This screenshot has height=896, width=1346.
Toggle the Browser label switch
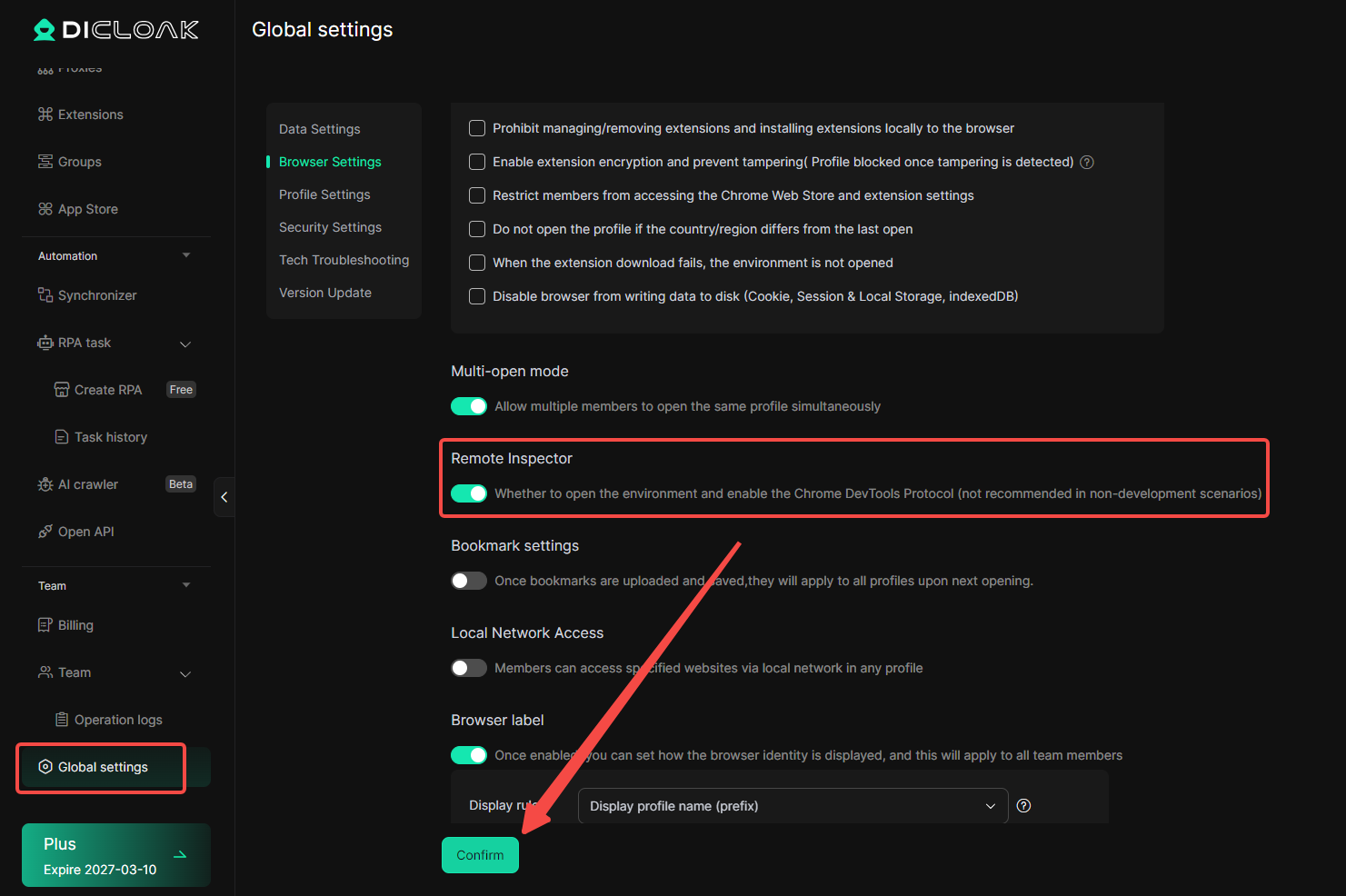coord(469,755)
